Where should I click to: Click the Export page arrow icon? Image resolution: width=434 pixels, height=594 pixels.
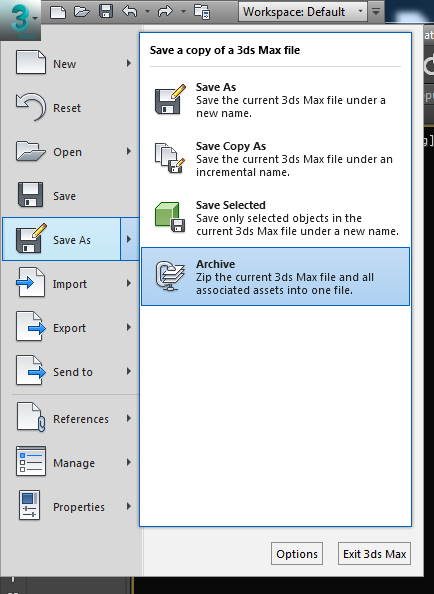pos(31,326)
